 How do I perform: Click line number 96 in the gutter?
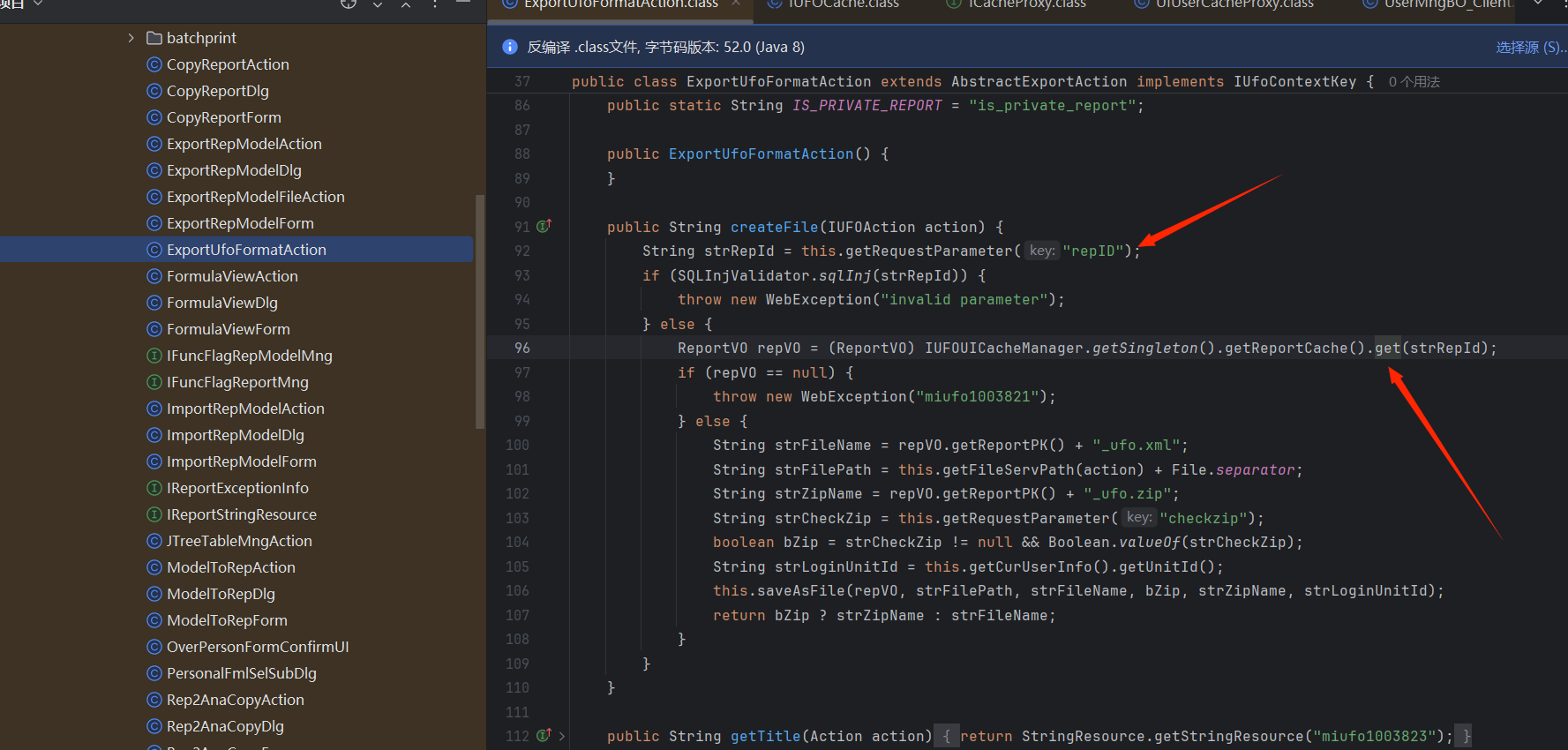tap(522, 348)
